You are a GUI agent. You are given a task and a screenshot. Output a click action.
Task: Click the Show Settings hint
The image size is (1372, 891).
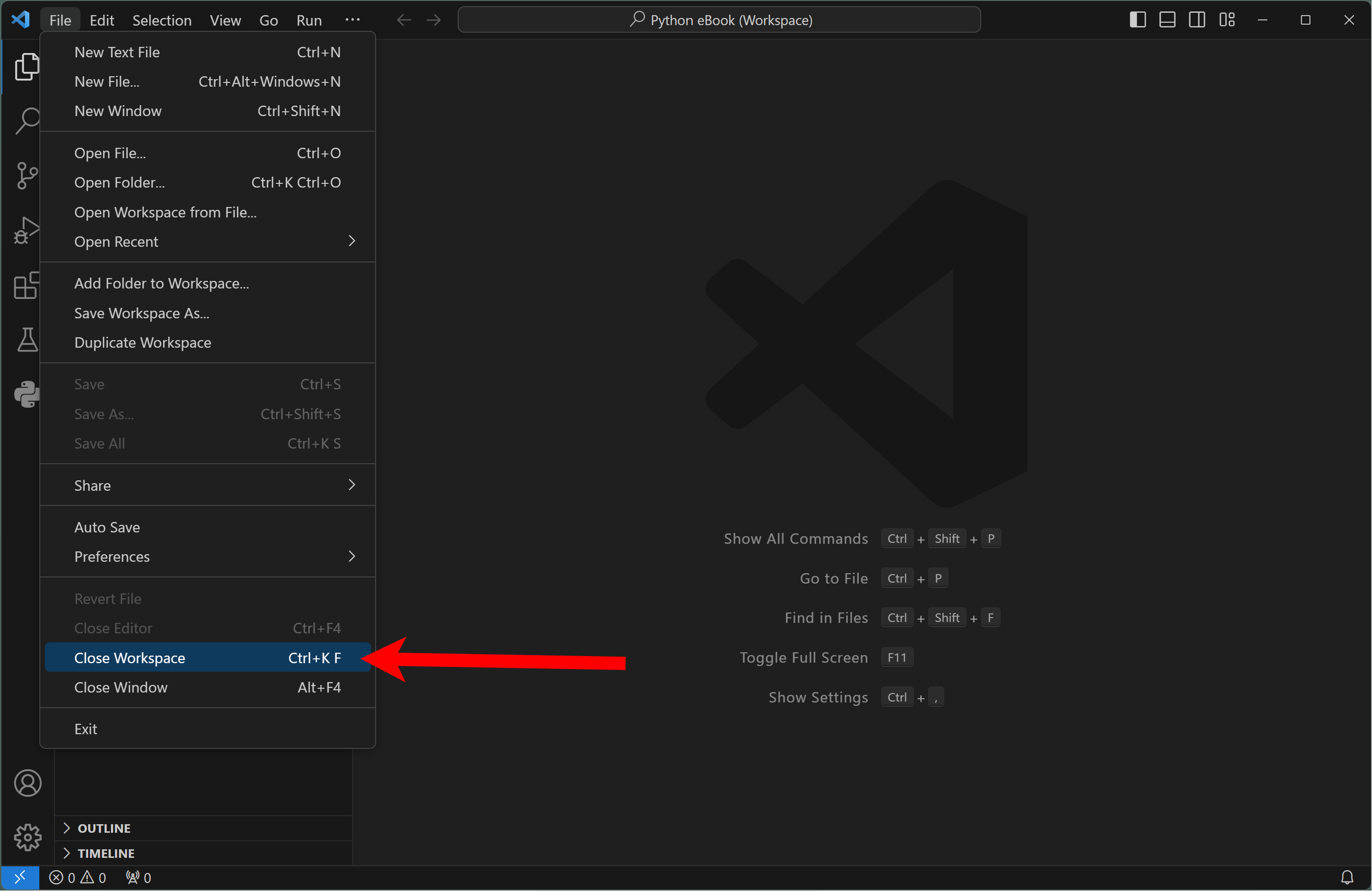point(818,697)
